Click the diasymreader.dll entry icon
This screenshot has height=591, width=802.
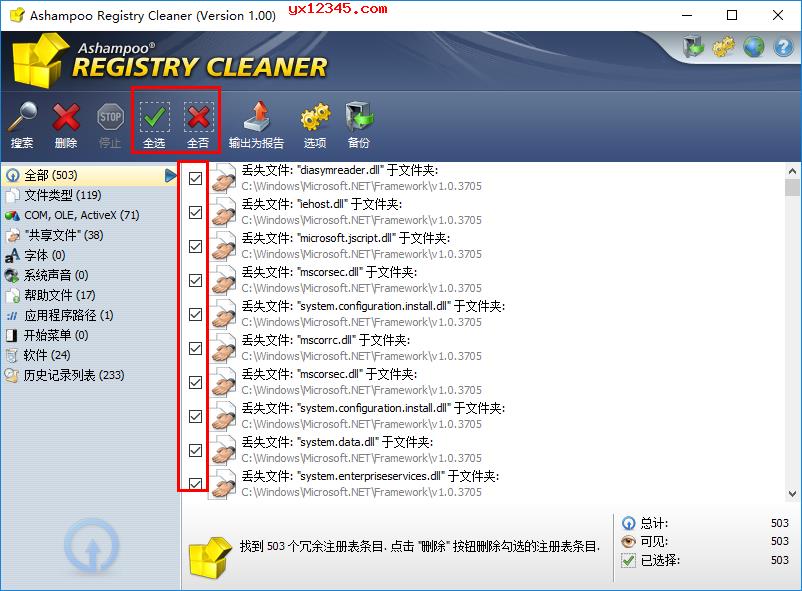(224, 178)
